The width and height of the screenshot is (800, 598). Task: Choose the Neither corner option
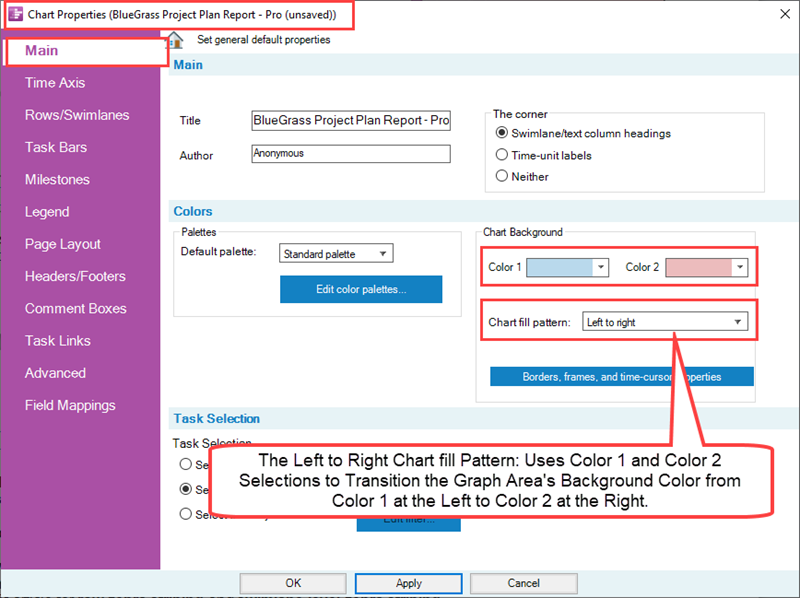[x=502, y=177]
